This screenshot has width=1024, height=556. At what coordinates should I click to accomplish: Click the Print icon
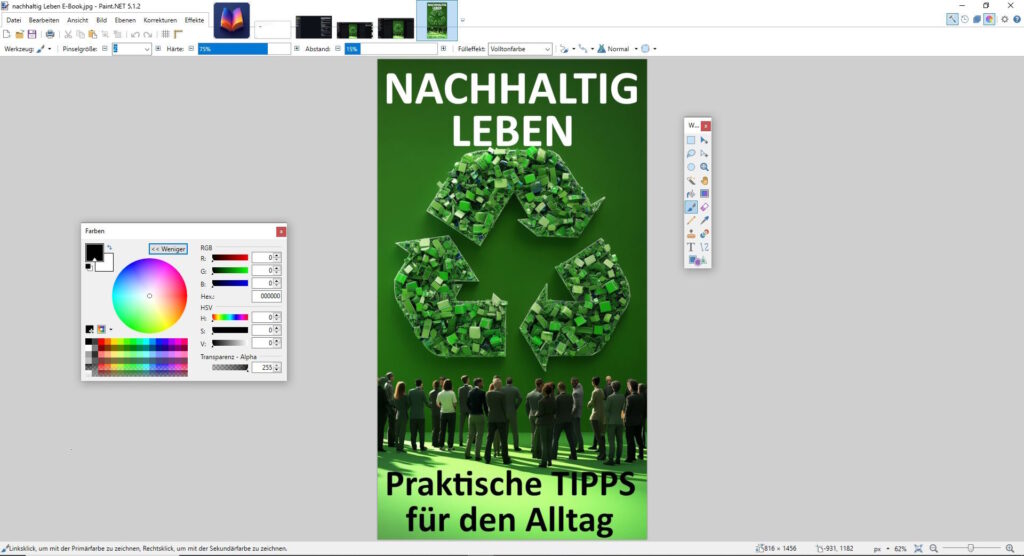pos(50,34)
